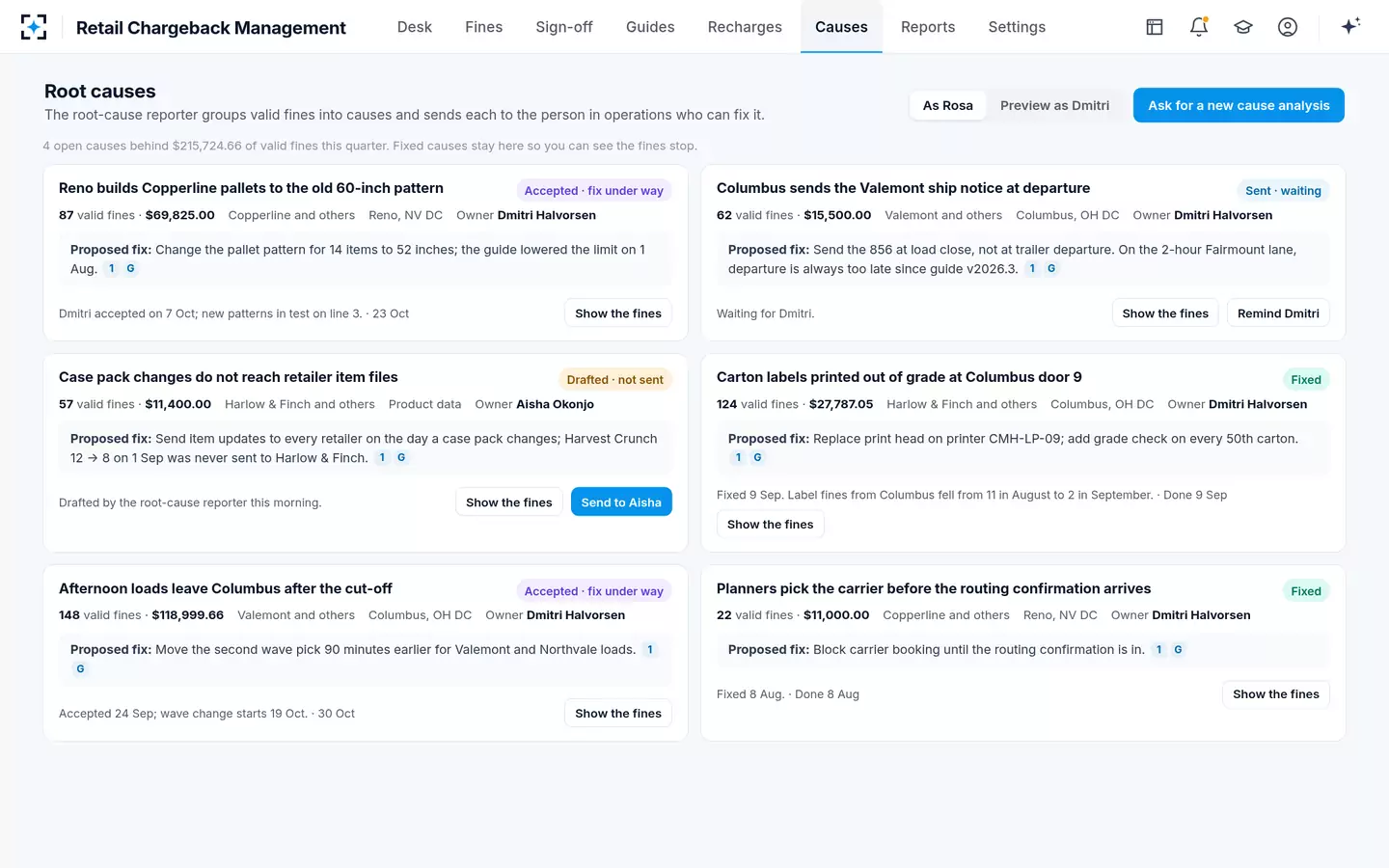Open the user account icon
Image resolution: width=1389 pixels, height=868 pixels.
point(1288,27)
